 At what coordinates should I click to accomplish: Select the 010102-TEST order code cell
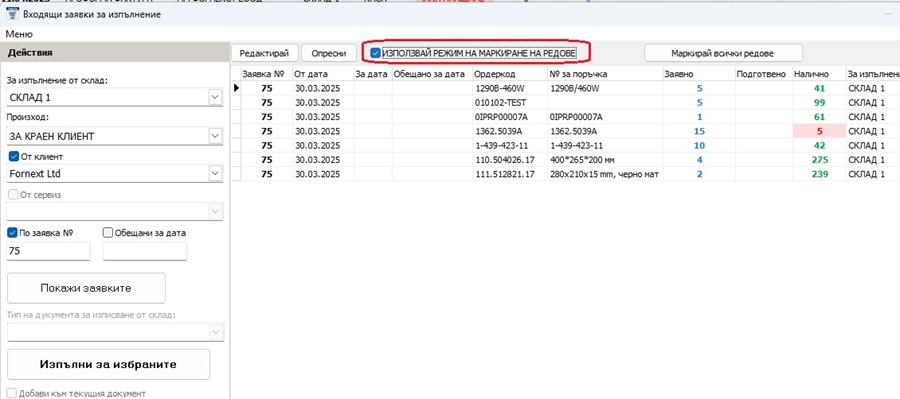510,103
